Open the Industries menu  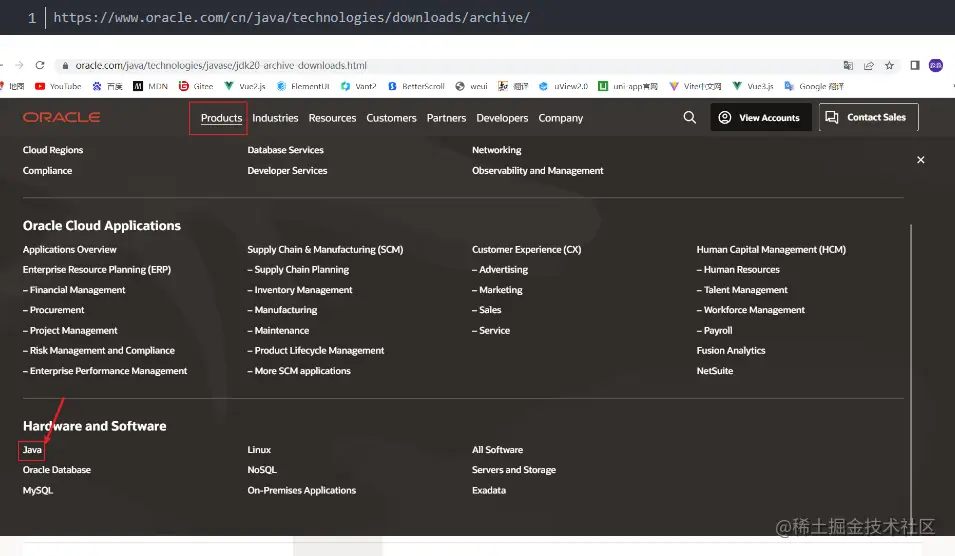click(275, 118)
